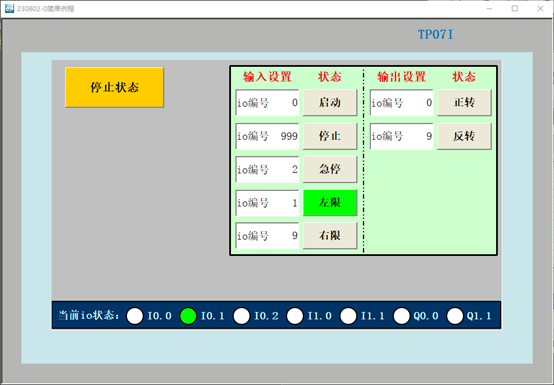Click the yellow 停止状态 status button
Screen dimensions: 554x385
114,87
